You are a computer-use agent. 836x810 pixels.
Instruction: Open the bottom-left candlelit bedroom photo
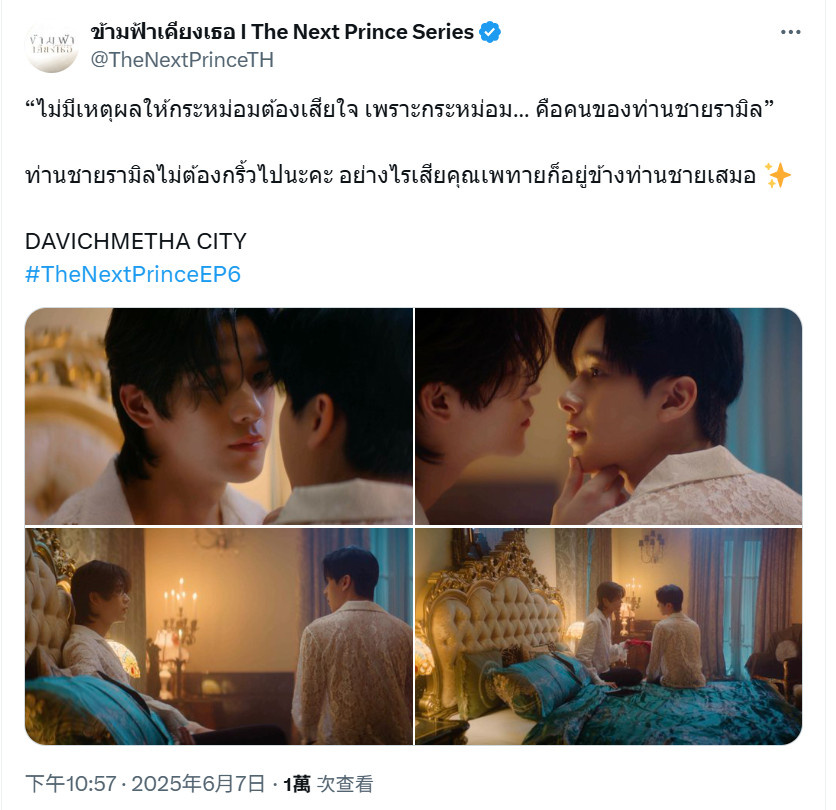click(219, 636)
